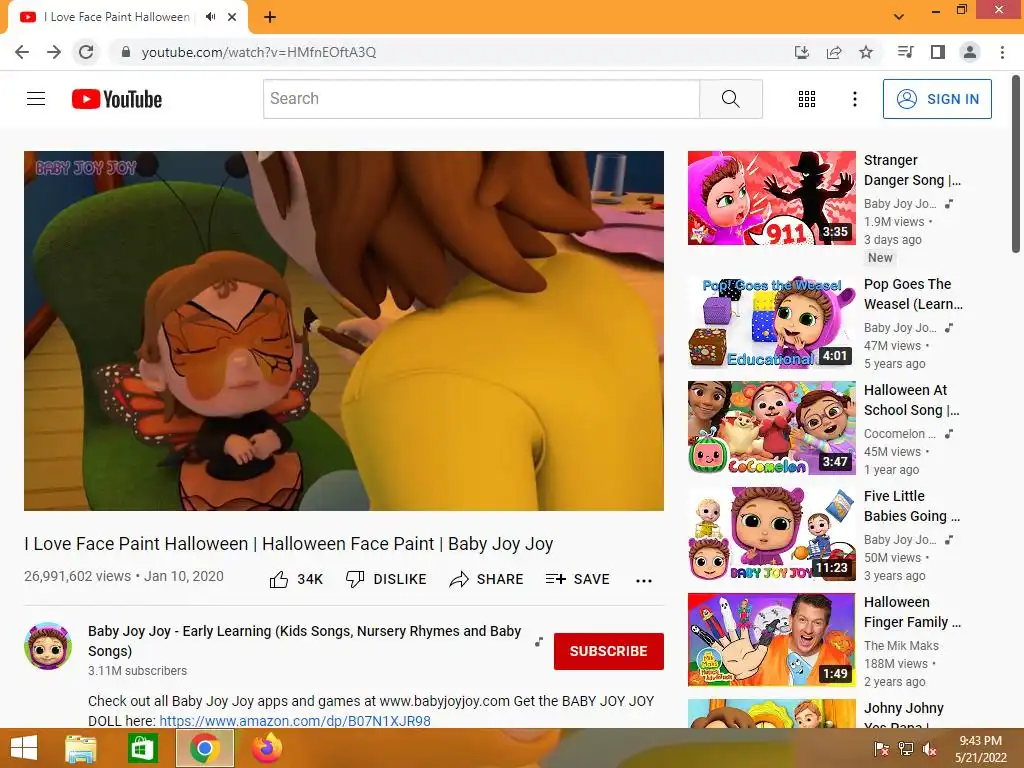This screenshot has height=768, width=1024.
Task: Open Baby Joy Joy channel name link
Action: [304, 641]
